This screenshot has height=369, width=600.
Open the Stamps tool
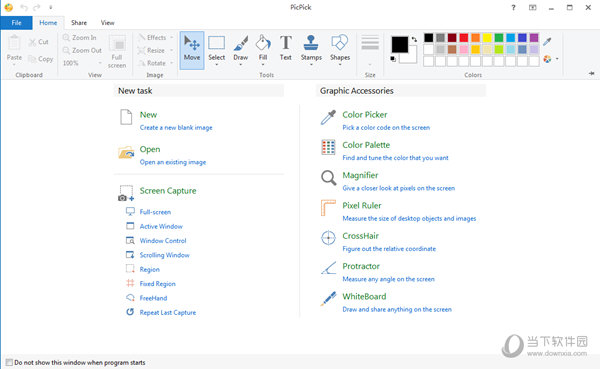pos(311,50)
